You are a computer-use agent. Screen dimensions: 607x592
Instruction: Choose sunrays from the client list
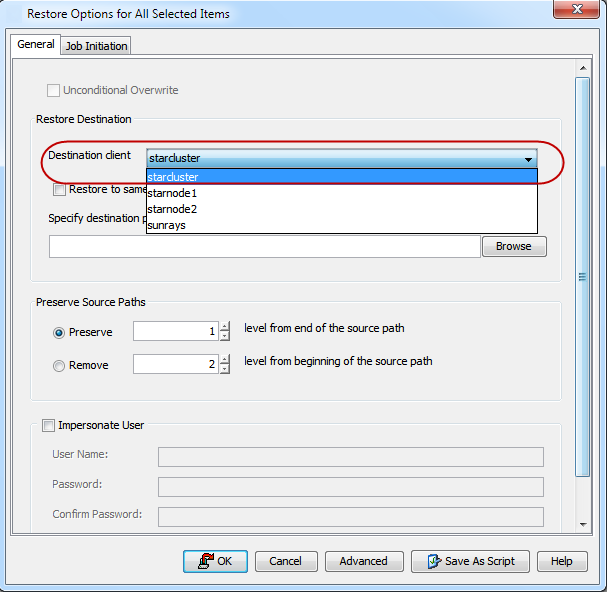pos(166,225)
